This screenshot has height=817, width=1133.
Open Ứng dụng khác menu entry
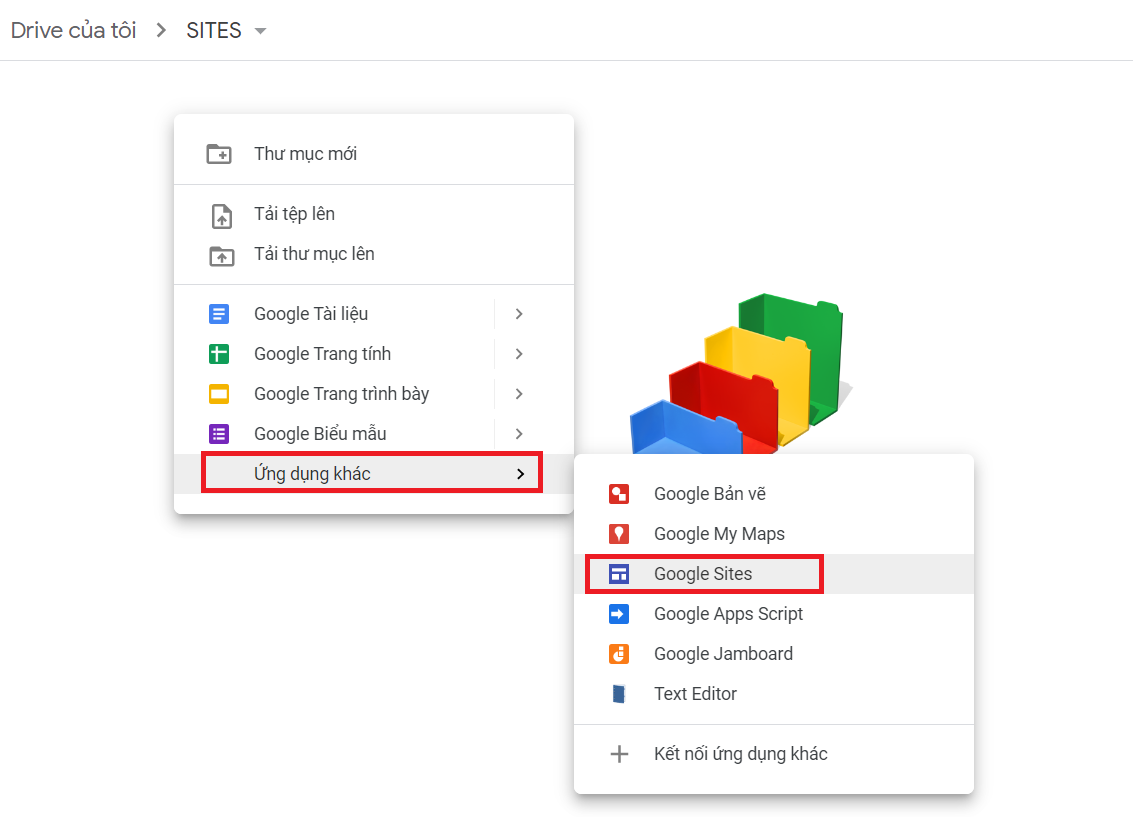(374, 474)
